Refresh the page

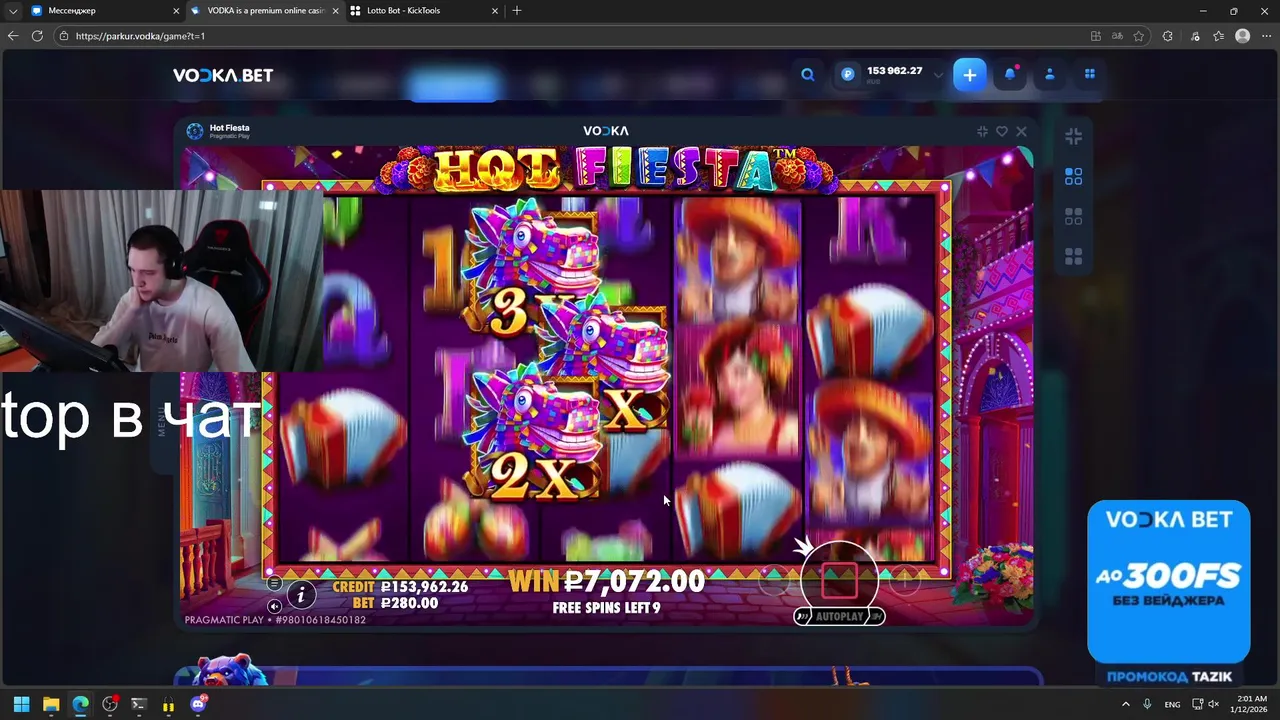point(37,36)
